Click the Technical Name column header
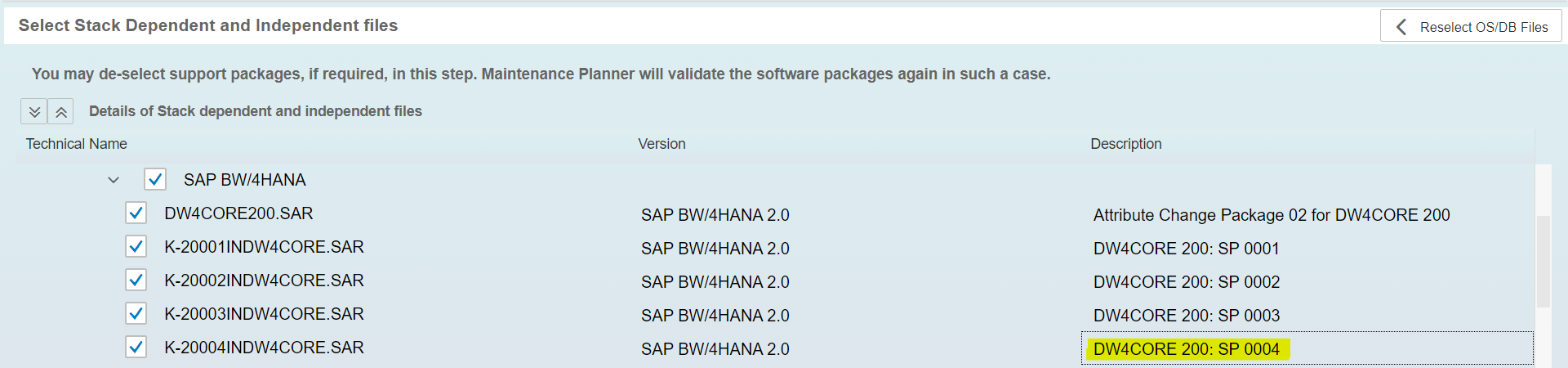 click(x=77, y=144)
